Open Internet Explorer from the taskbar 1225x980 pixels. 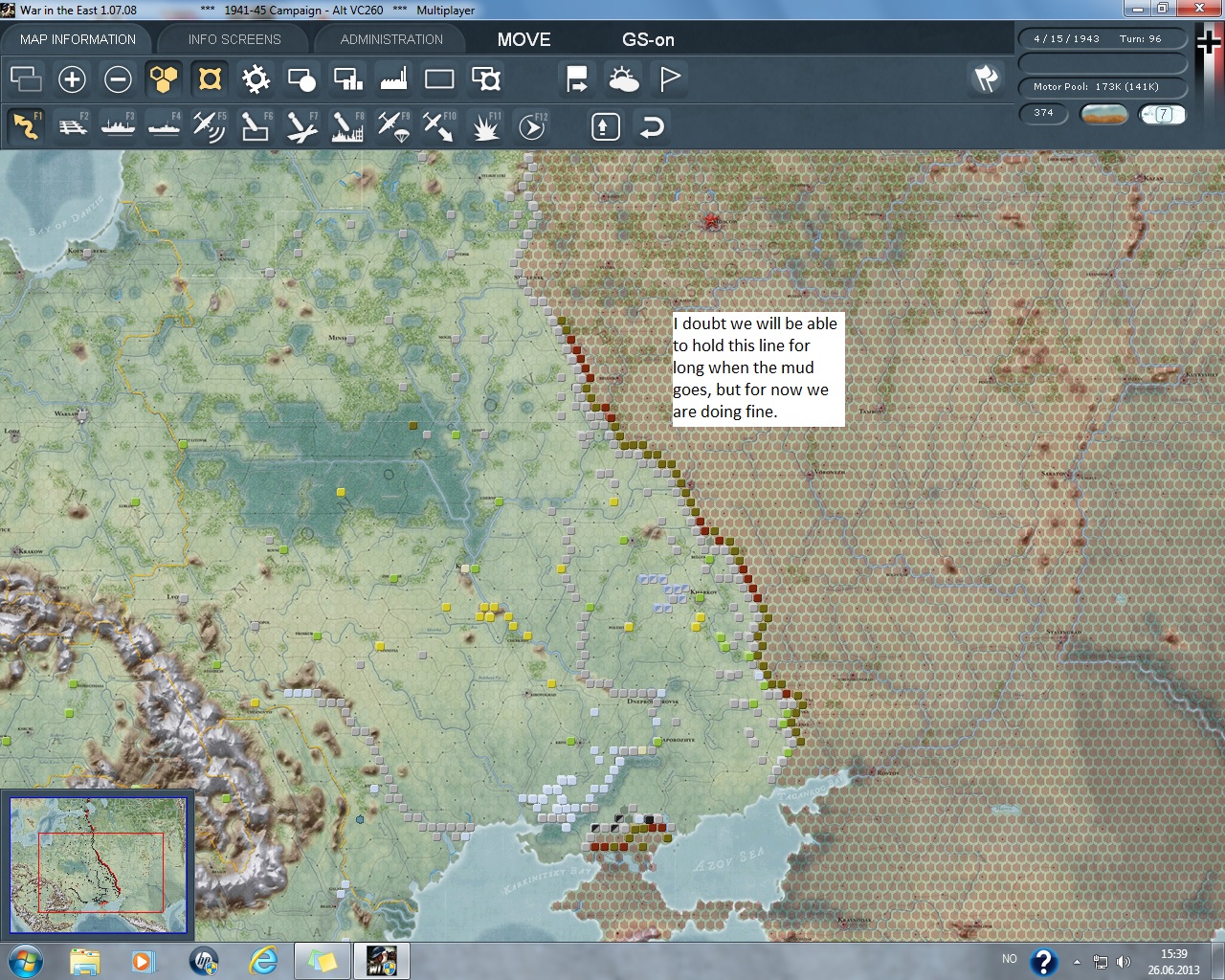(x=262, y=961)
